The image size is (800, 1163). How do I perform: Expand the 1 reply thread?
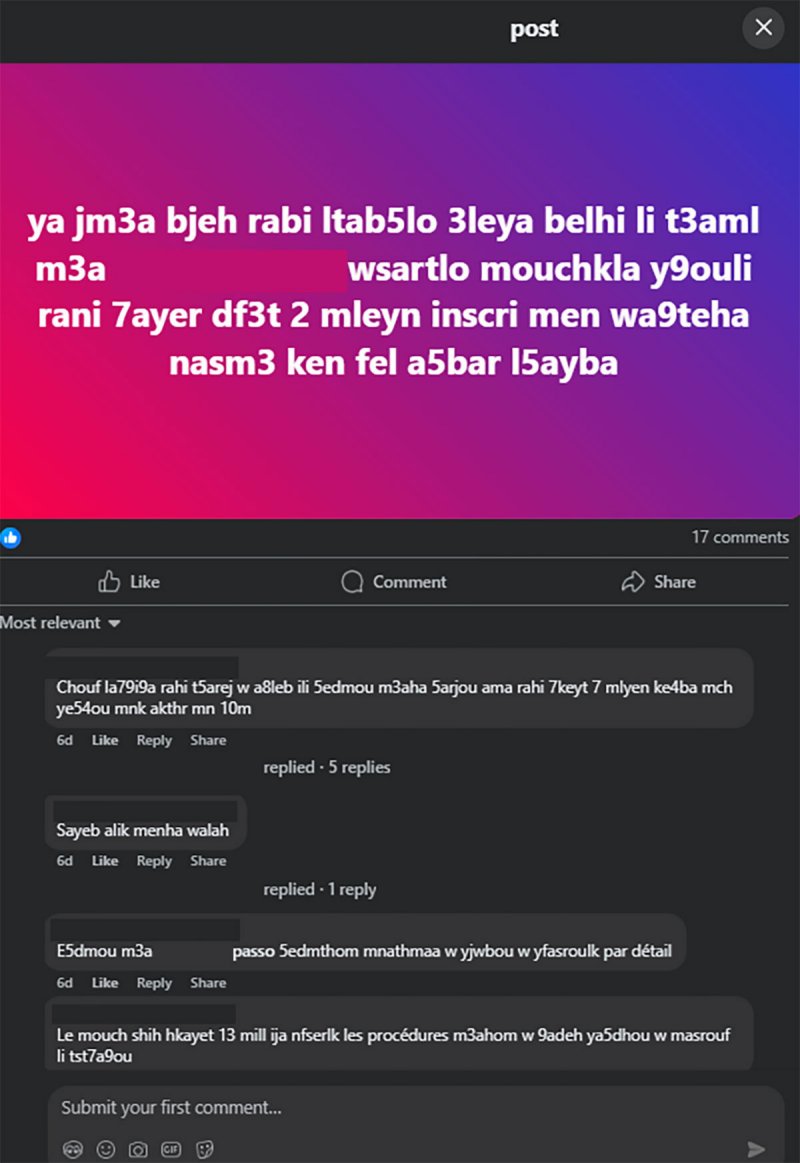(319, 889)
